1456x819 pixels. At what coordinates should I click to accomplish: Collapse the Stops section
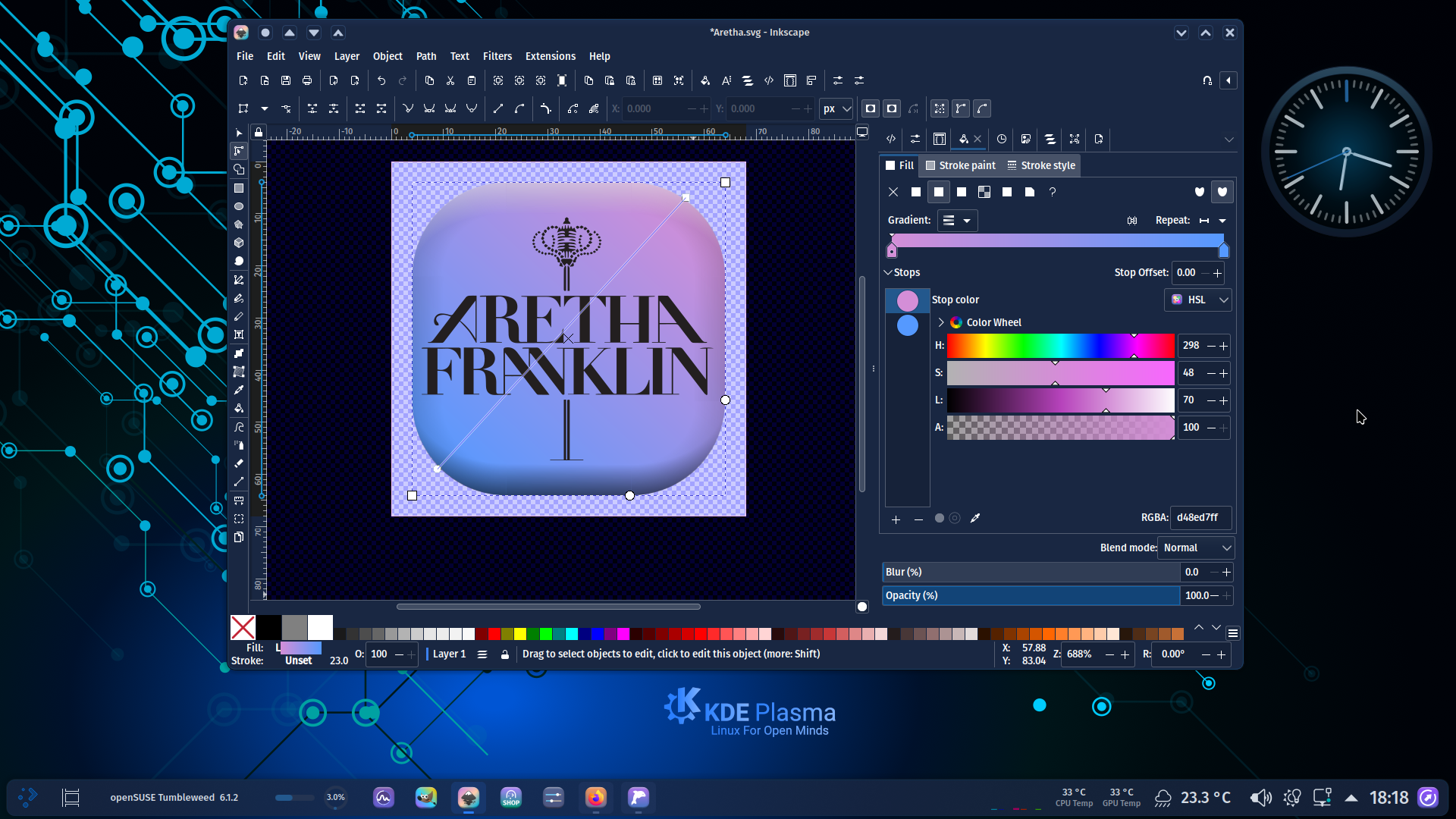tap(888, 272)
